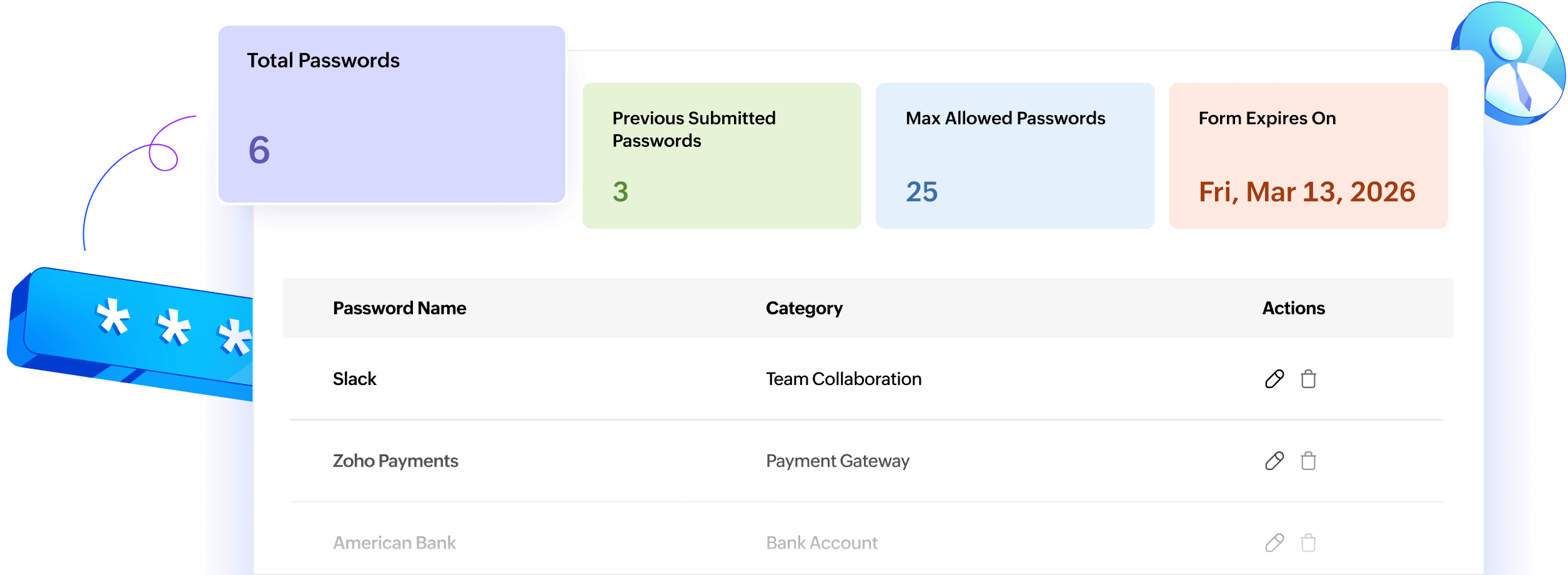Open the Previous Submitted Passwords card
This screenshot has height=575, width=1568.
point(722,154)
